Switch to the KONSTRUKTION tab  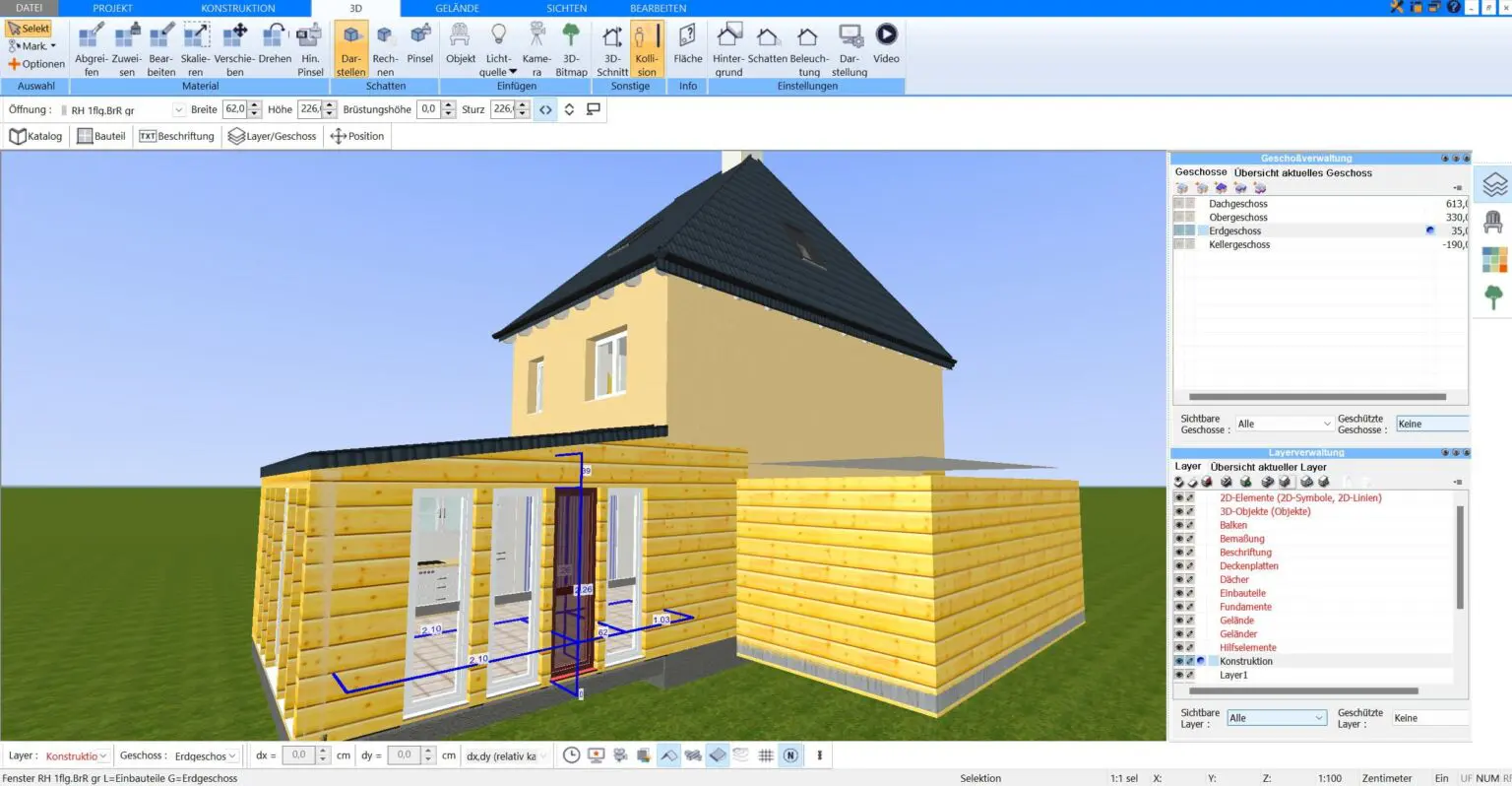(x=238, y=8)
